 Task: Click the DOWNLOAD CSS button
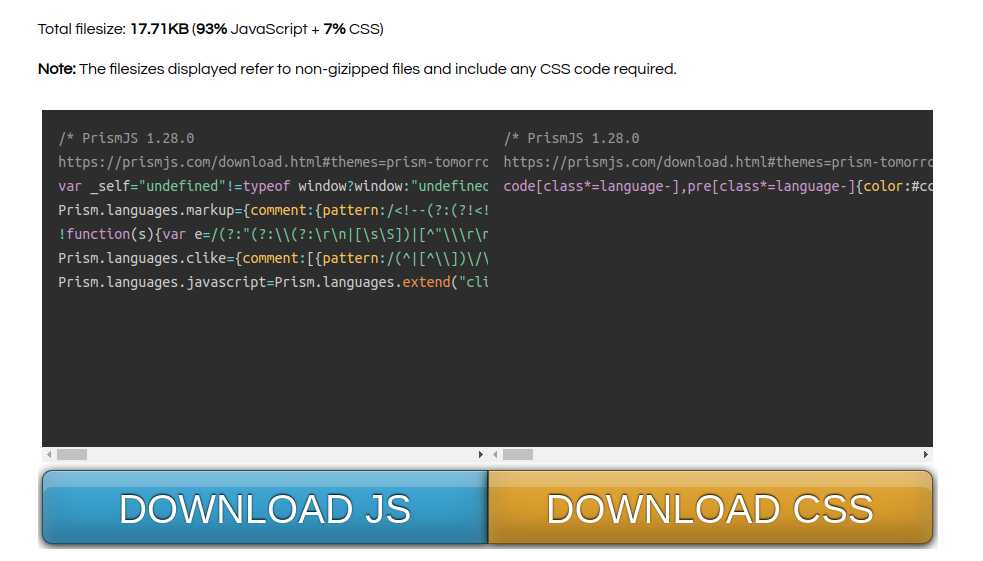pyautogui.click(x=710, y=507)
